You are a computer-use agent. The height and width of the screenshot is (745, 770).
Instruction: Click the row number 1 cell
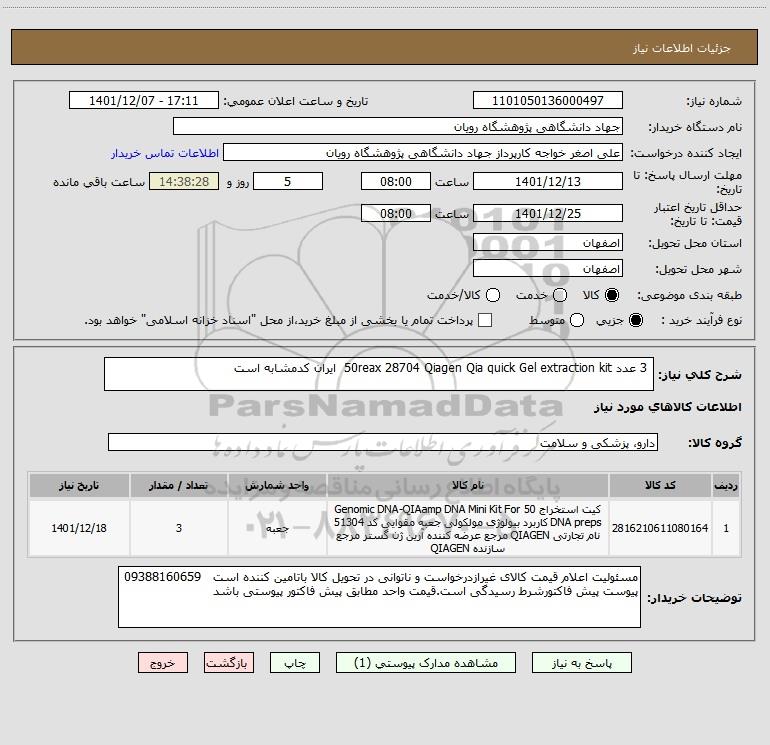726,528
